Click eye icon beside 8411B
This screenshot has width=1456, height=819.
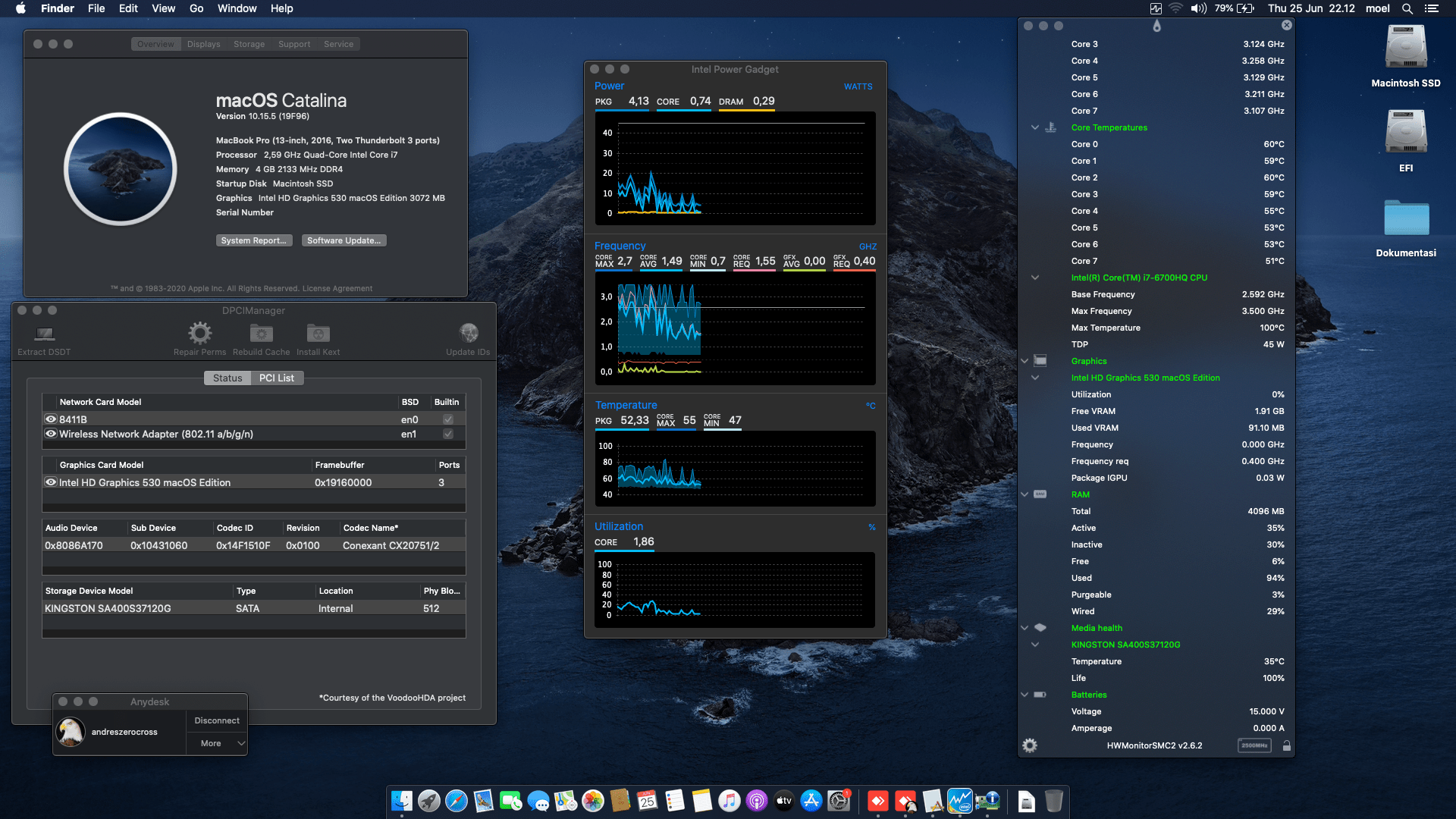point(51,419)
